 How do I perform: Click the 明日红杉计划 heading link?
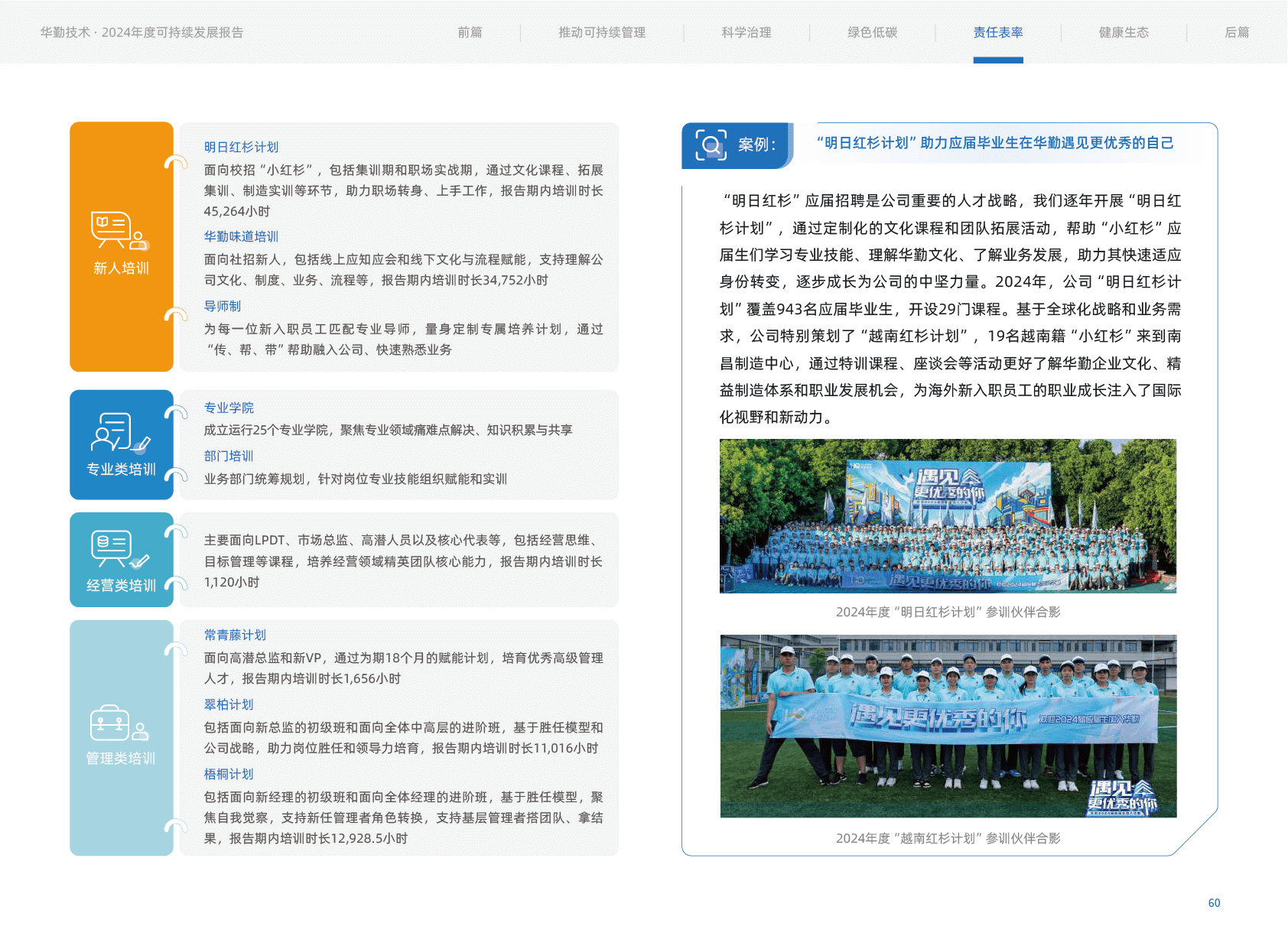(241, 147)
